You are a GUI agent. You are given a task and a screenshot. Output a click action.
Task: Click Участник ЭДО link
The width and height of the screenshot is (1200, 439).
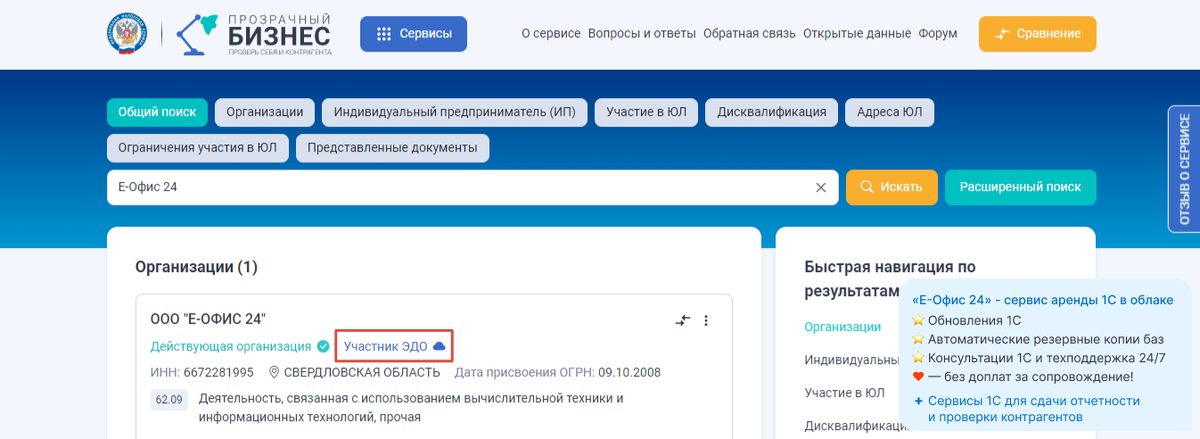pos(385,346)
